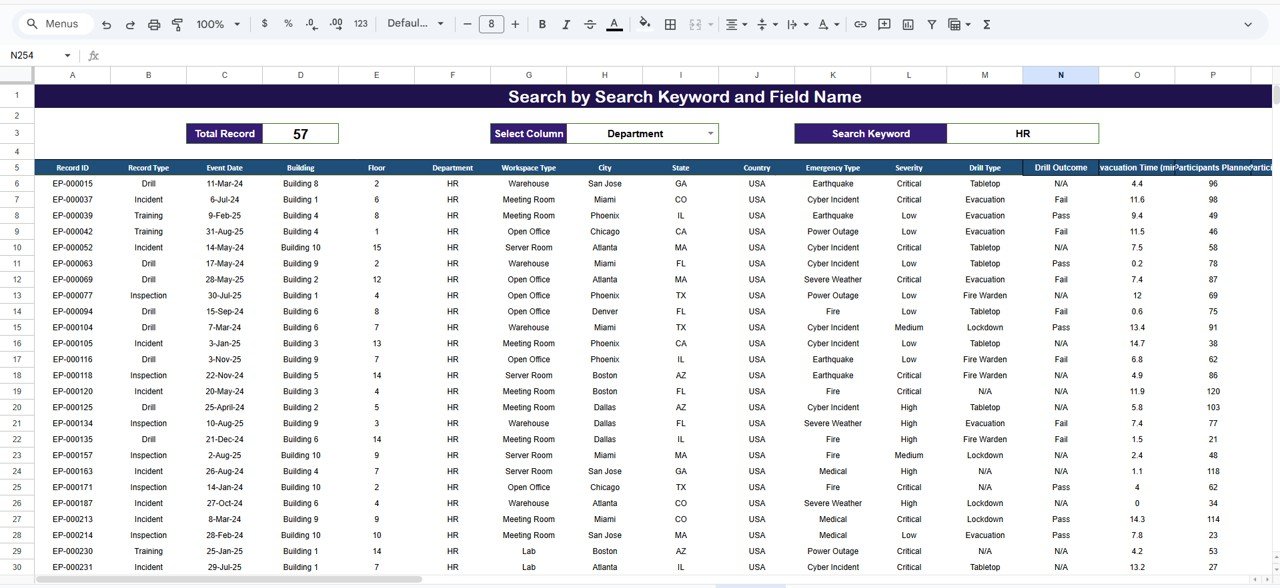The width and height of the screenshot is (1280, 588).
Task: Toggle strikethrough formatting
Action: 589,23
